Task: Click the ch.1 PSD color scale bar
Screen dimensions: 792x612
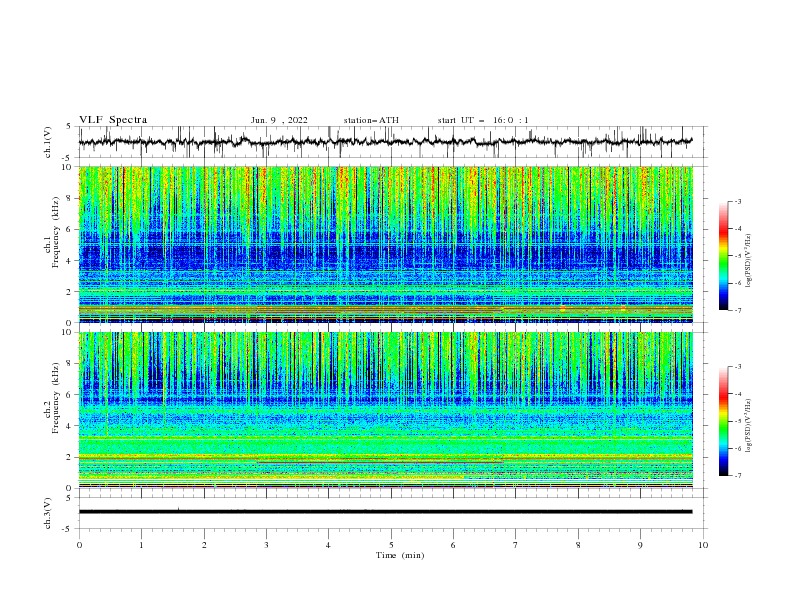Action: click(x=723, y=255)
